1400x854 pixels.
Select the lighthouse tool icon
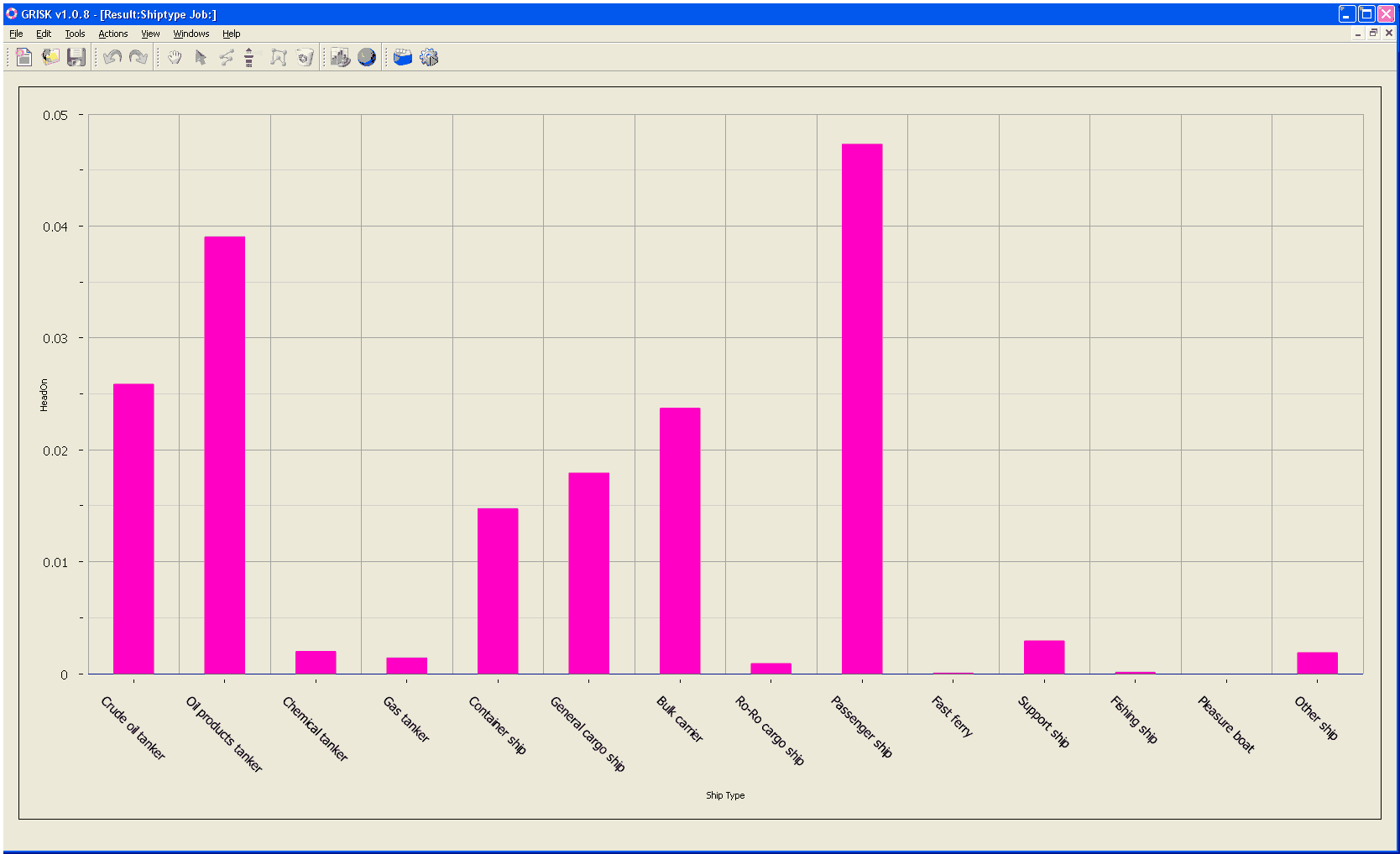(249, 57)
